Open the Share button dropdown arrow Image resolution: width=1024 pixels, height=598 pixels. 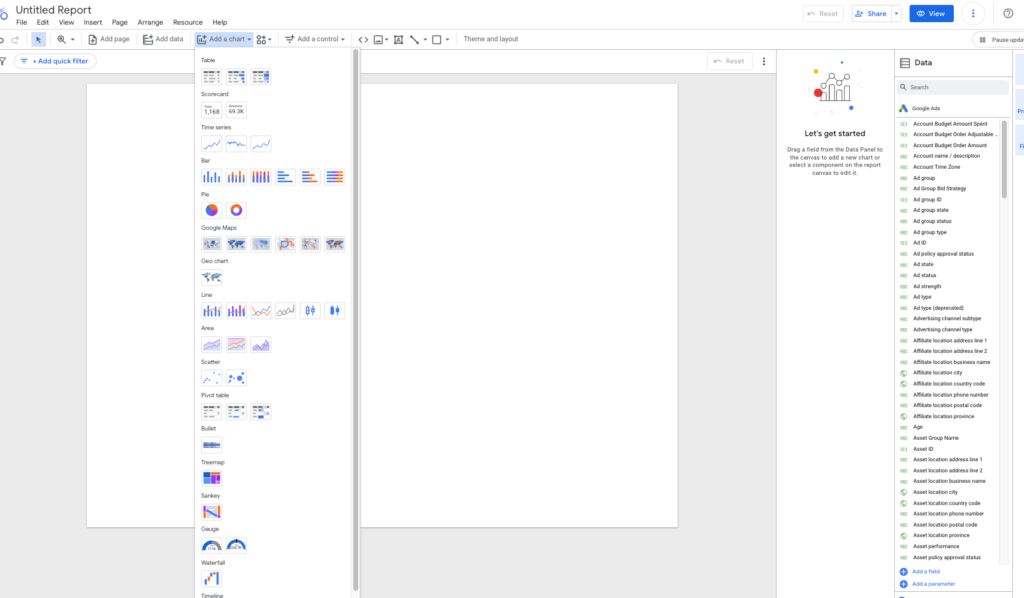(x=897, y=14)
